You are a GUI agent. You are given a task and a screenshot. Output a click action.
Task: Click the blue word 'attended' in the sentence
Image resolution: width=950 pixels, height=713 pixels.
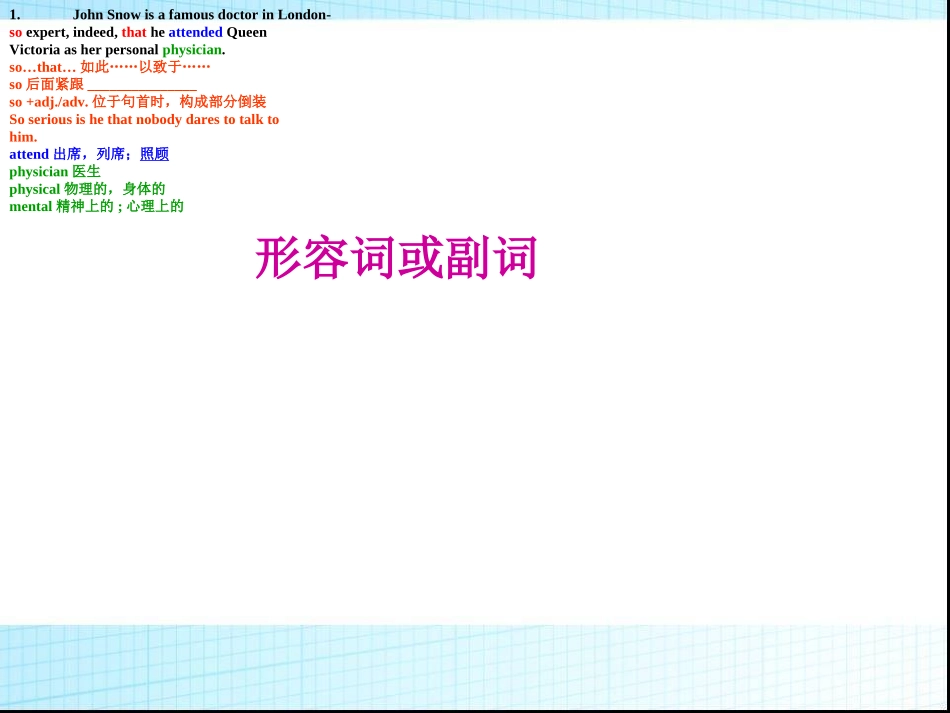(196, 32)
